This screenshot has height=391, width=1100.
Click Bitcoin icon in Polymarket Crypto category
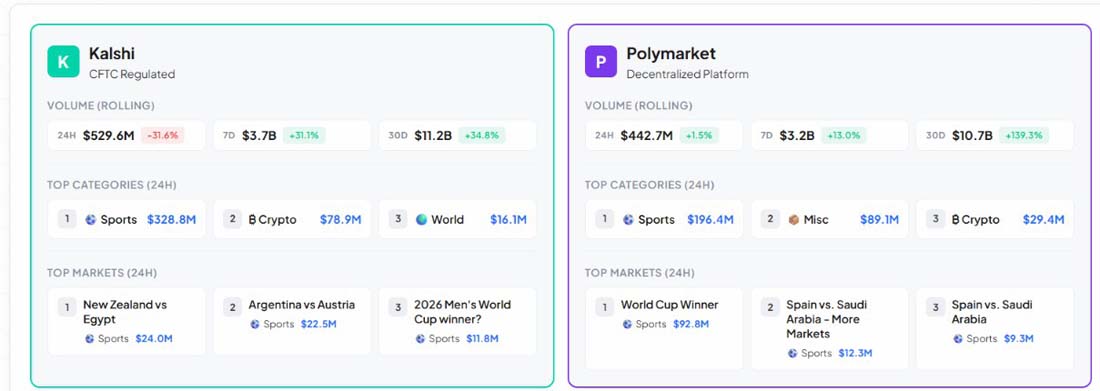[x=955, y=220]
